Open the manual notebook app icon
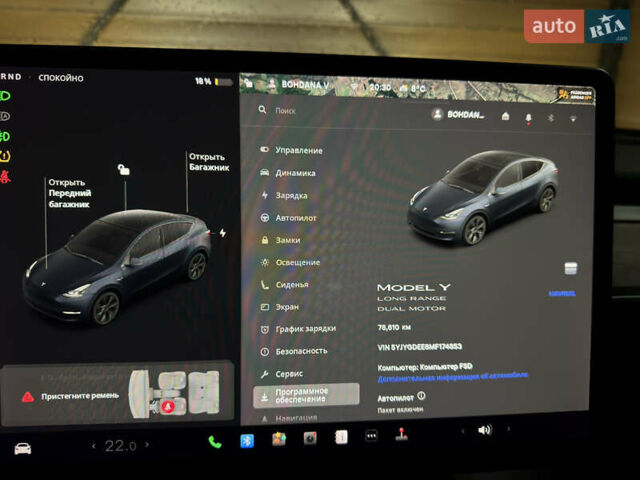 341,437
